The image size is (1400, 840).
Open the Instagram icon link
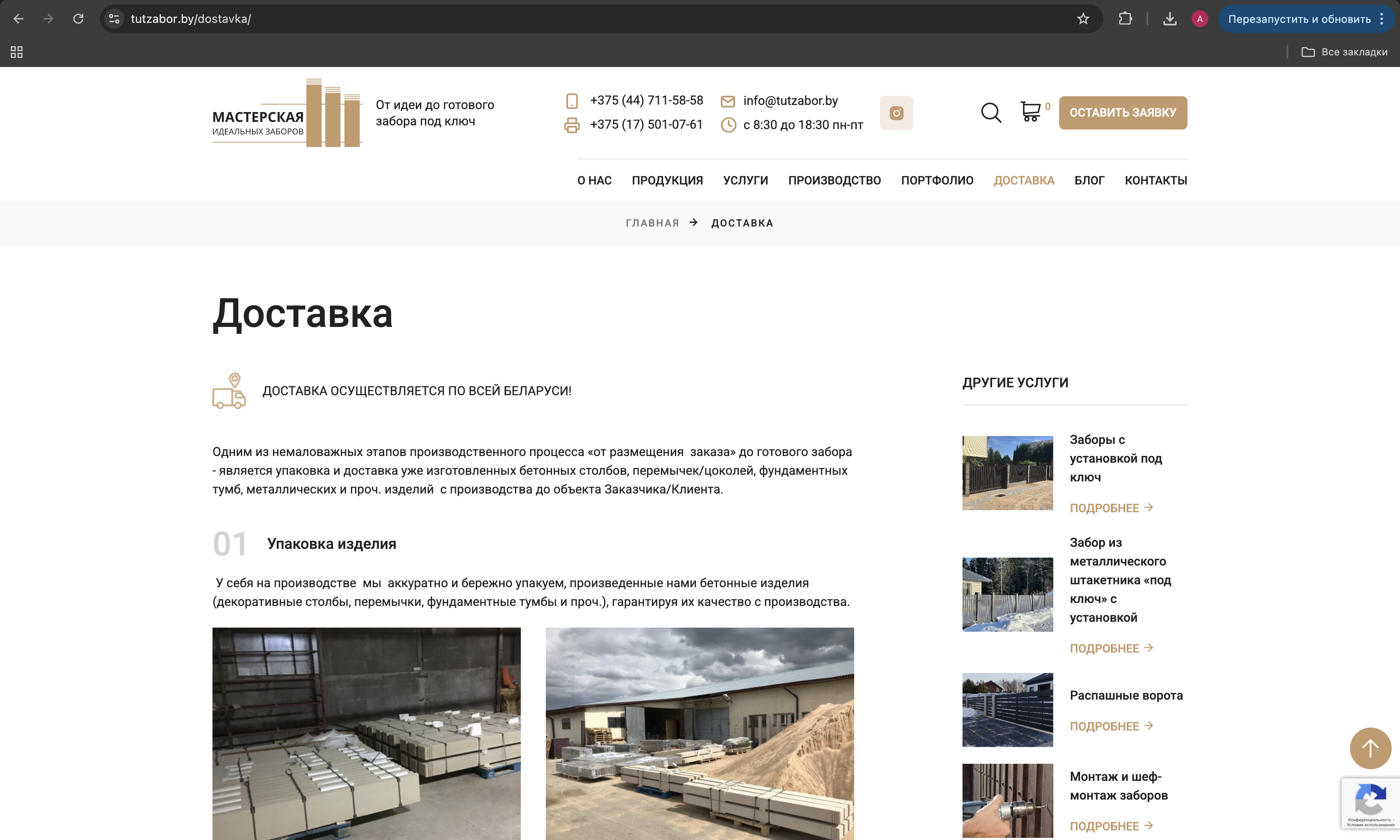896,113
